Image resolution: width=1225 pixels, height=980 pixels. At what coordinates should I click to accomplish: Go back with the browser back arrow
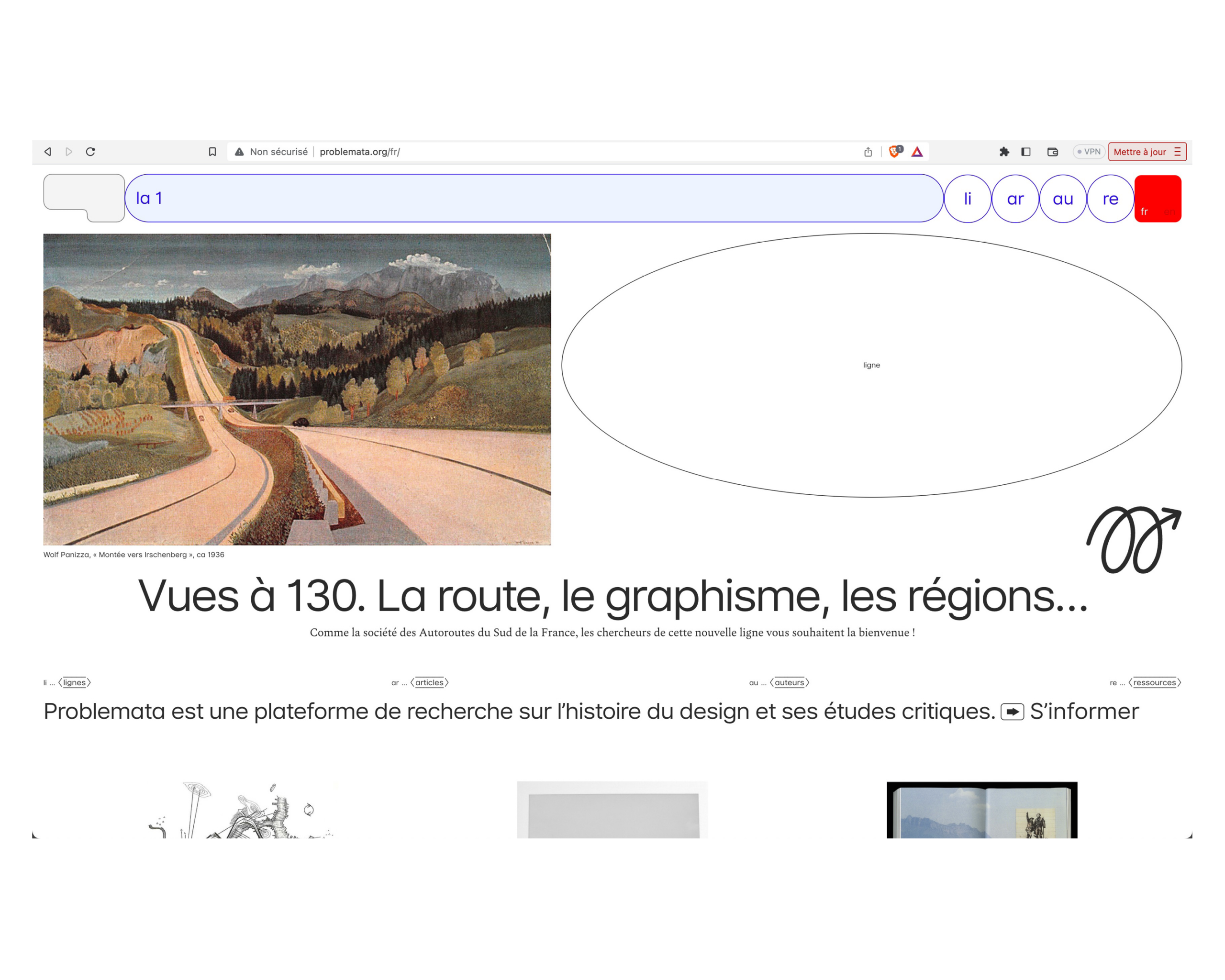(x=48, y=152)
